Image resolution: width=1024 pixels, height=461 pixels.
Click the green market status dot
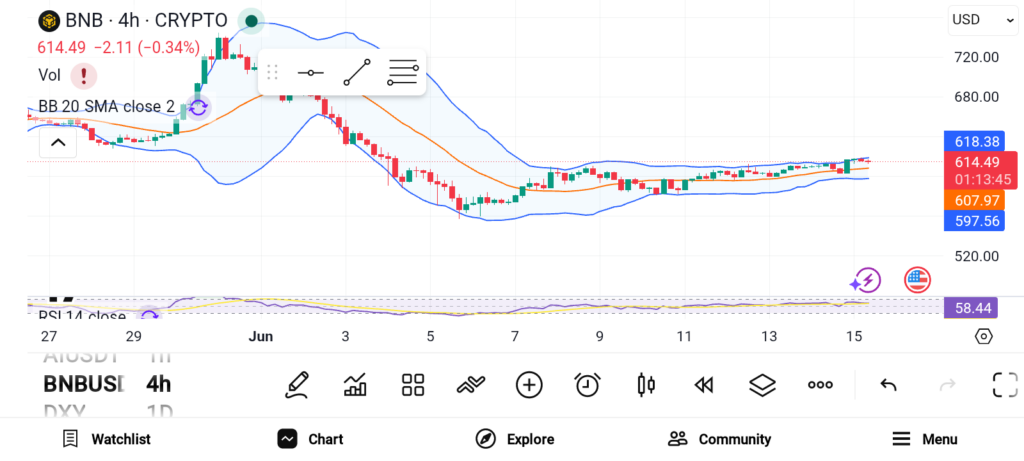251,21
